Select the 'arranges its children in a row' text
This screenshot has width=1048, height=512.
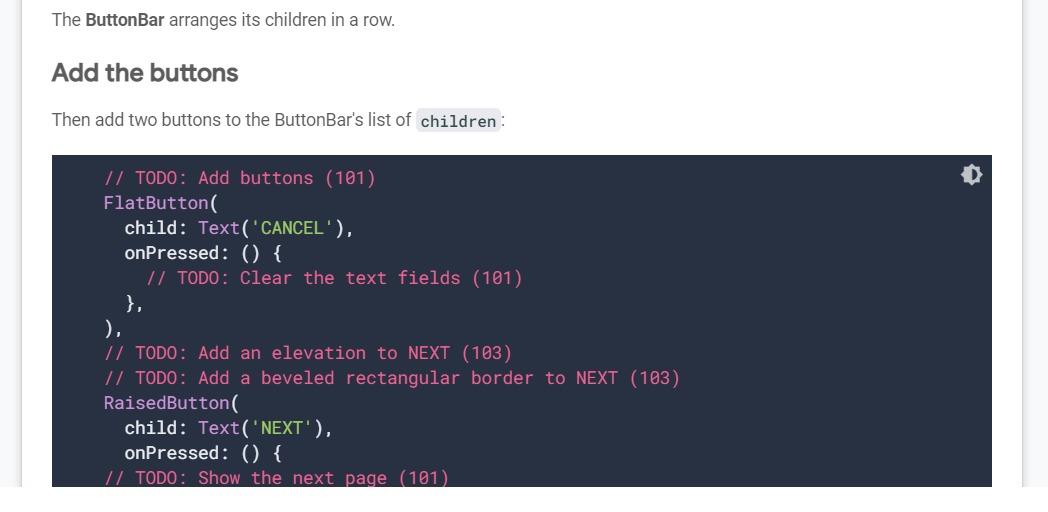click(x=281, y=20)
